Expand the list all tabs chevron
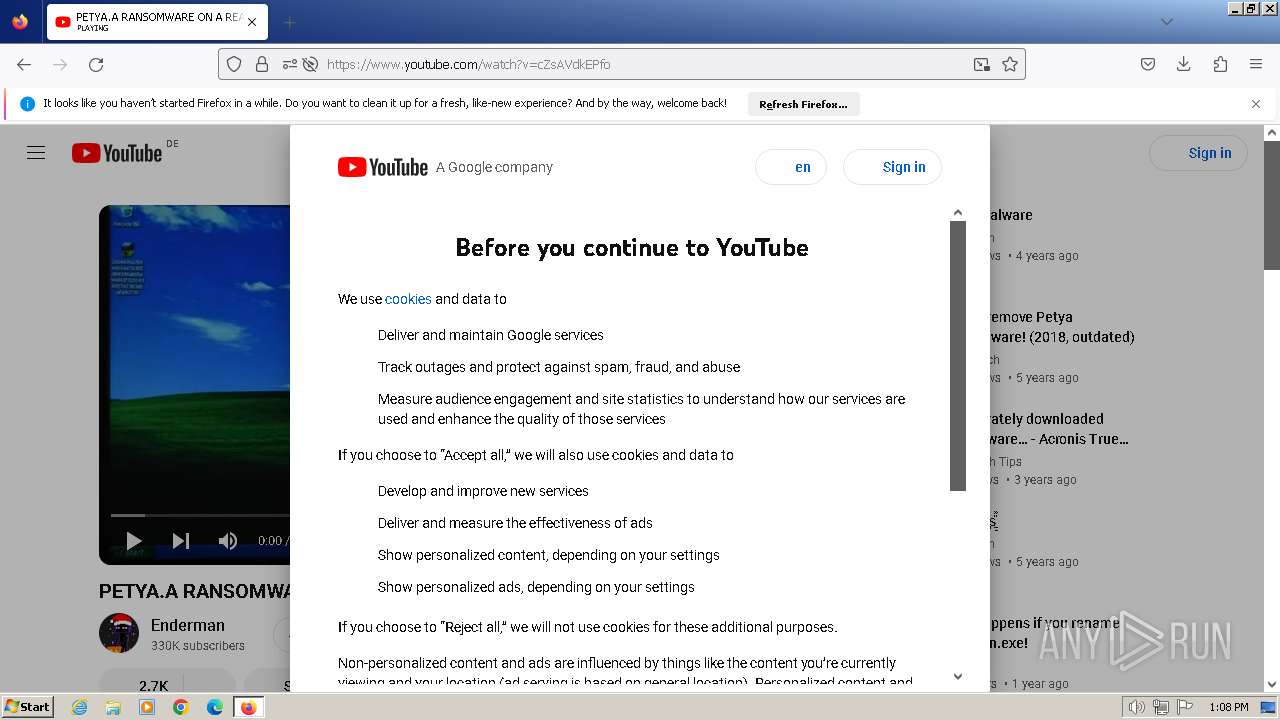The height and width of the screenshot is (720, 1280). 1166,22
